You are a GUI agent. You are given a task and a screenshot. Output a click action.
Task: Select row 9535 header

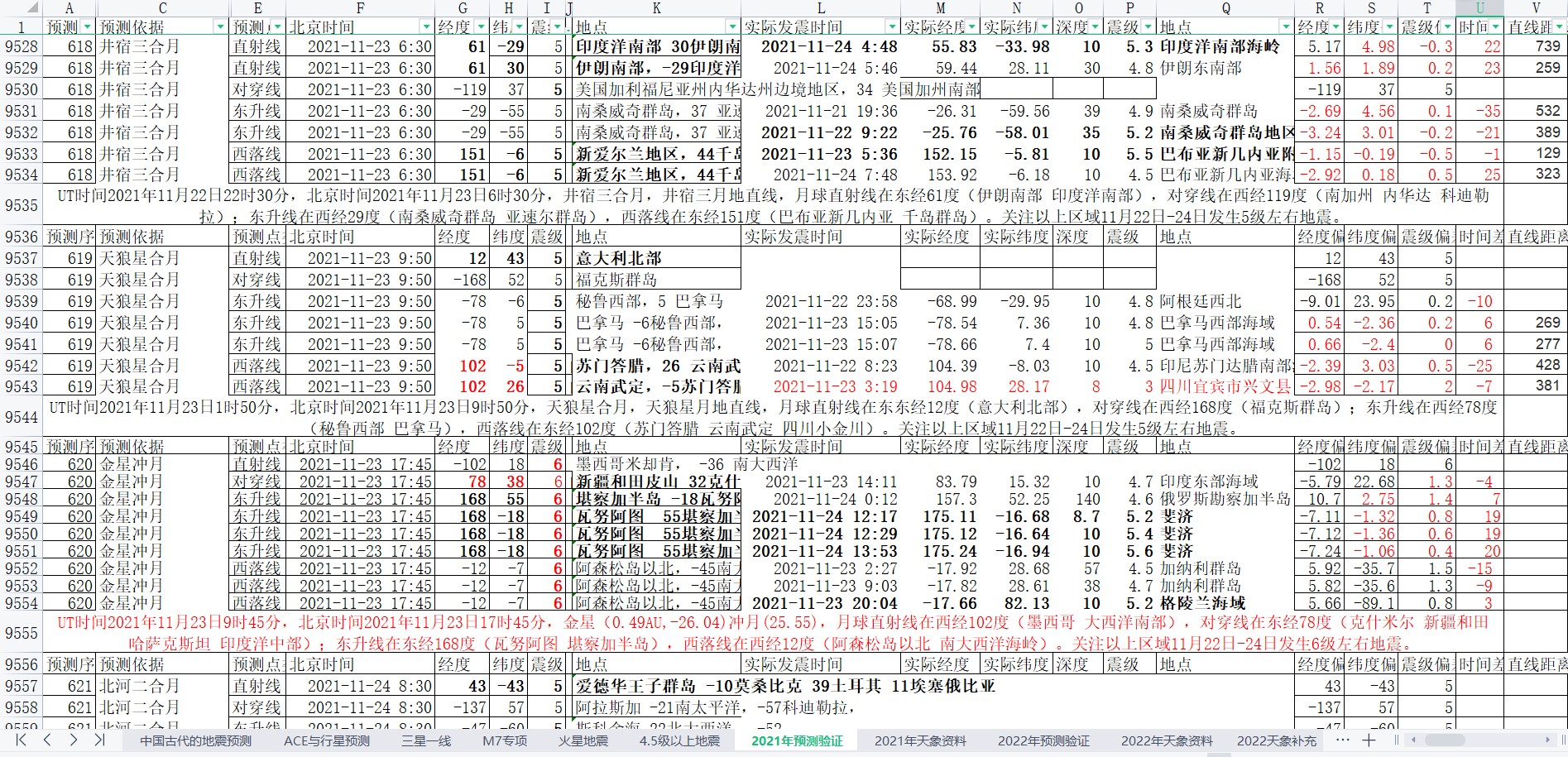pyautogui.click(x=21, y=205)
